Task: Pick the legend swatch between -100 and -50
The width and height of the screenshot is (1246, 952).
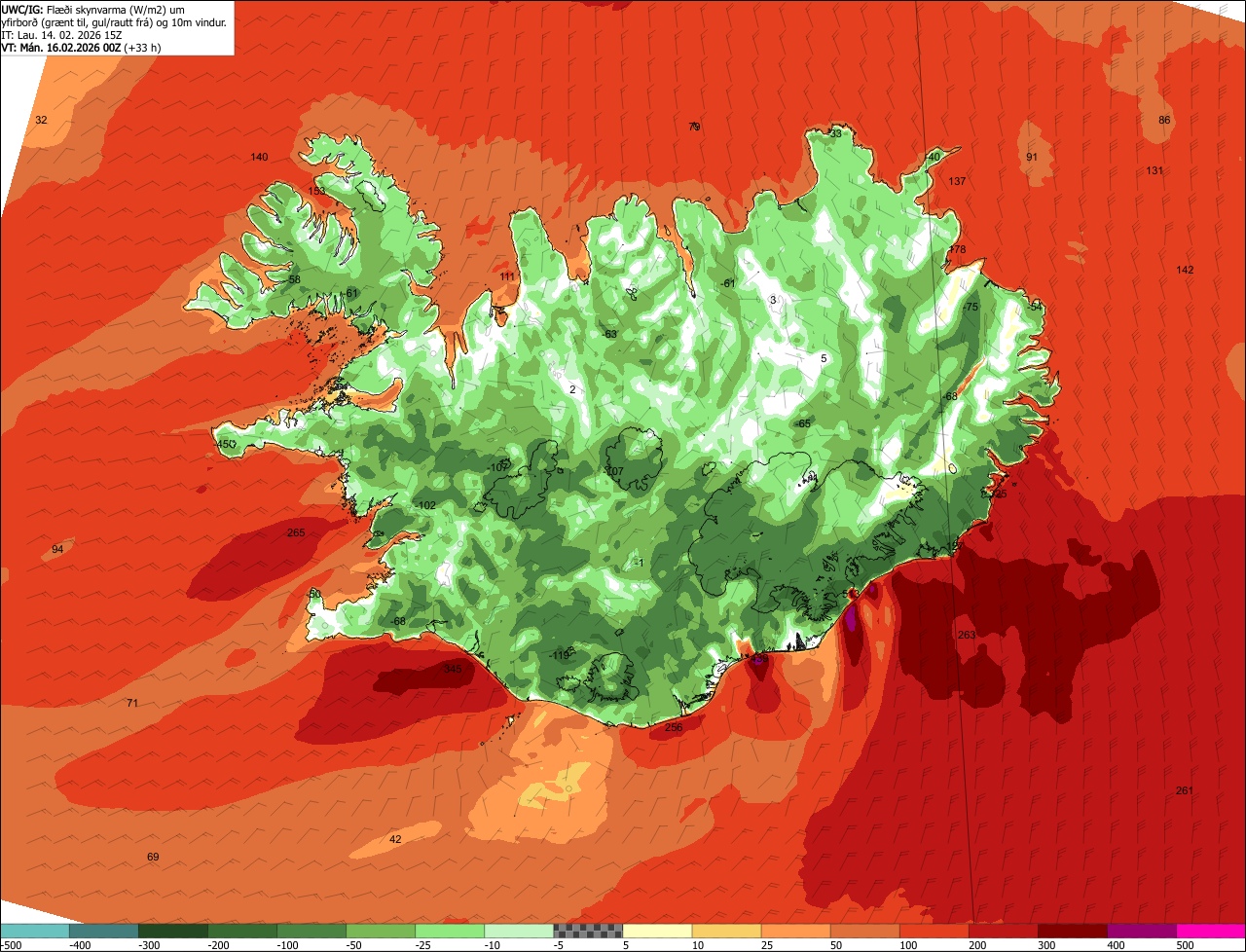Action: 311,931
